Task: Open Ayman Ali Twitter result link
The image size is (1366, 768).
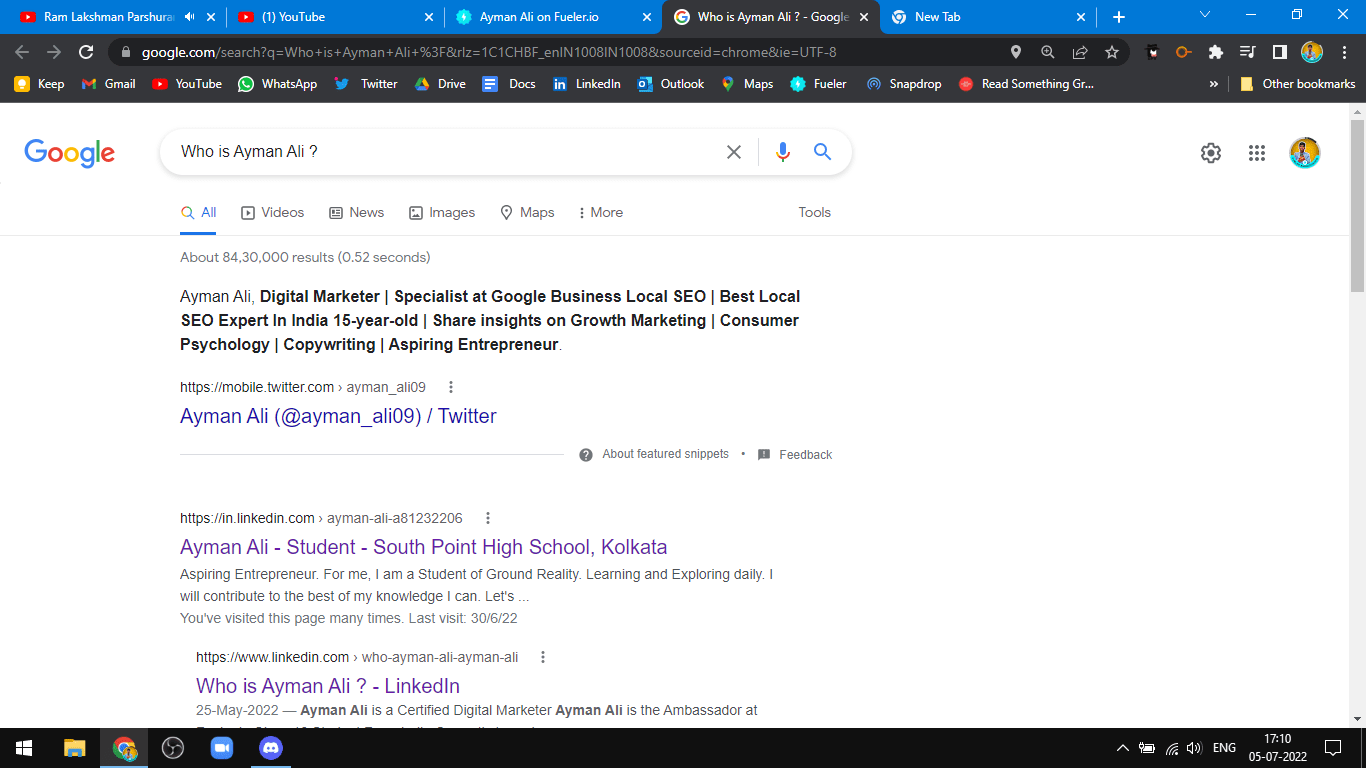Action: pos(338,416)
